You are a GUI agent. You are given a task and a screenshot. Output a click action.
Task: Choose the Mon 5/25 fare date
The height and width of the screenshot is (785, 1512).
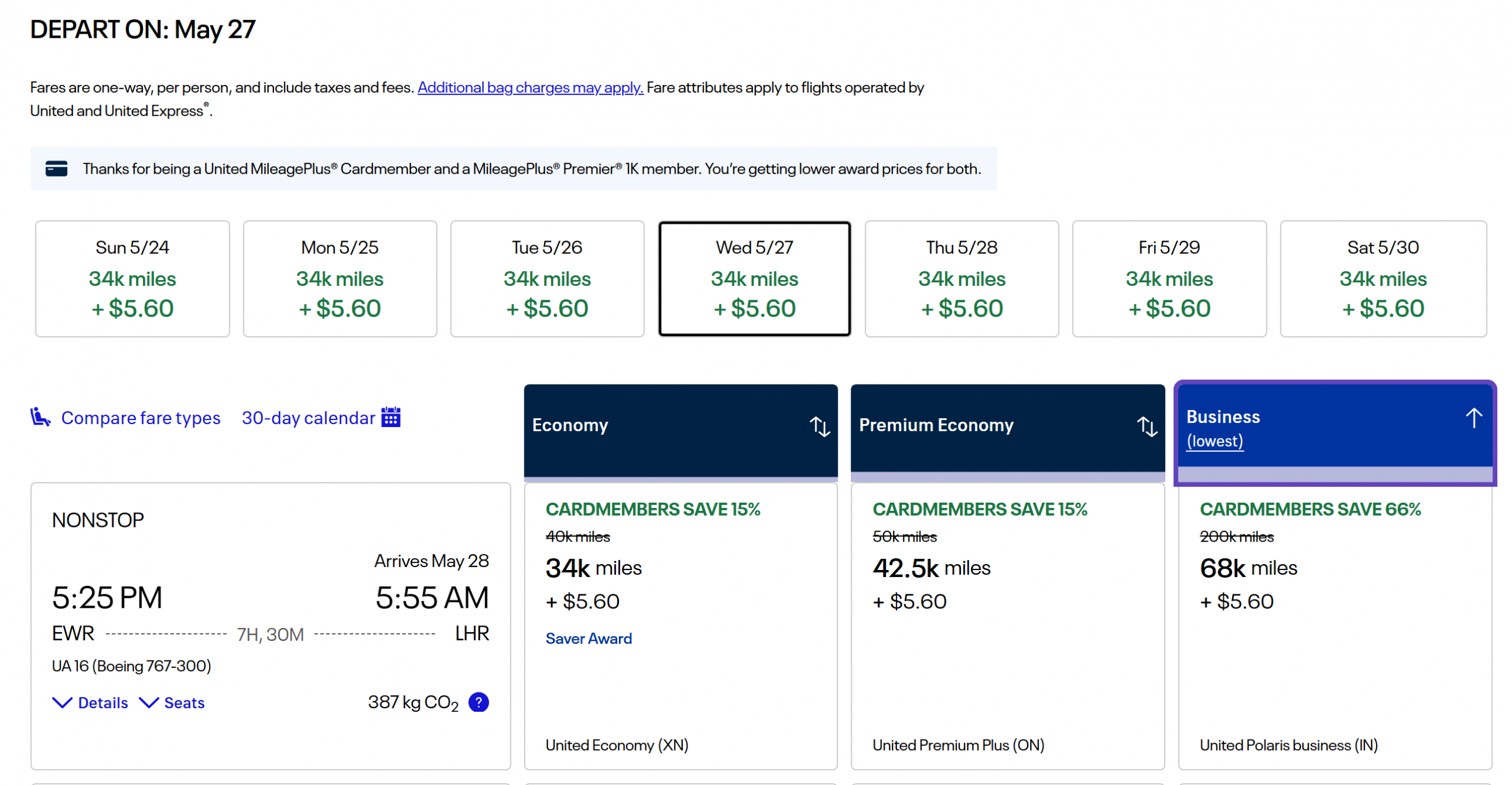(x=340, y=278)
